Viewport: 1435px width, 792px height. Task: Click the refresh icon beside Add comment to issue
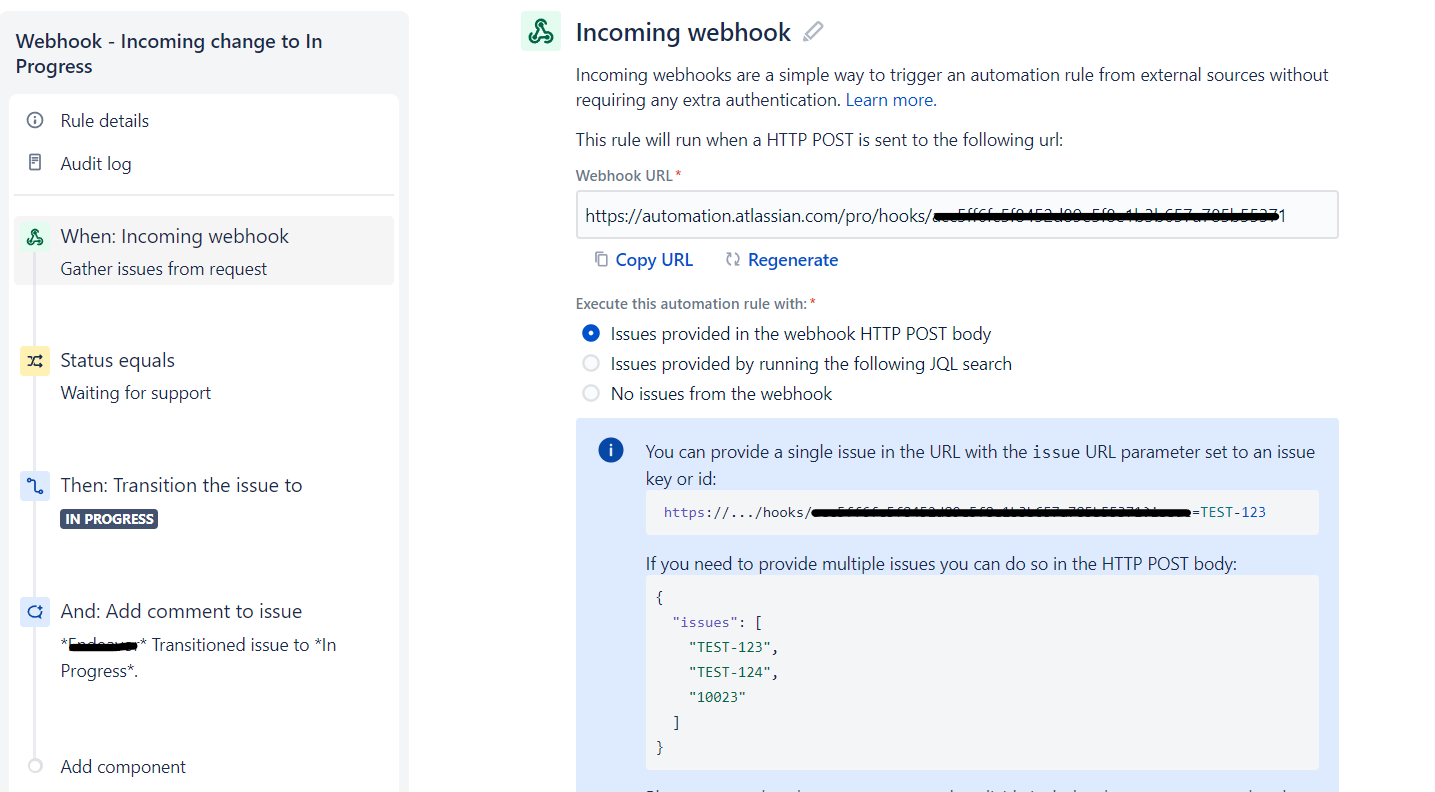click(35, 612)
